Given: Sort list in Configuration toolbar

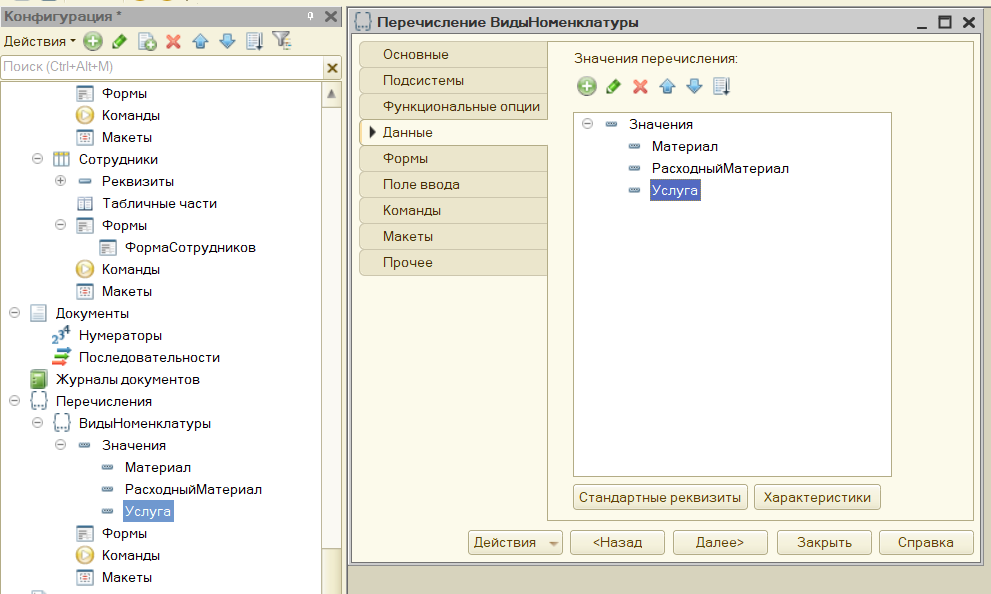Looking at the screenshot, I should point(254,42).
